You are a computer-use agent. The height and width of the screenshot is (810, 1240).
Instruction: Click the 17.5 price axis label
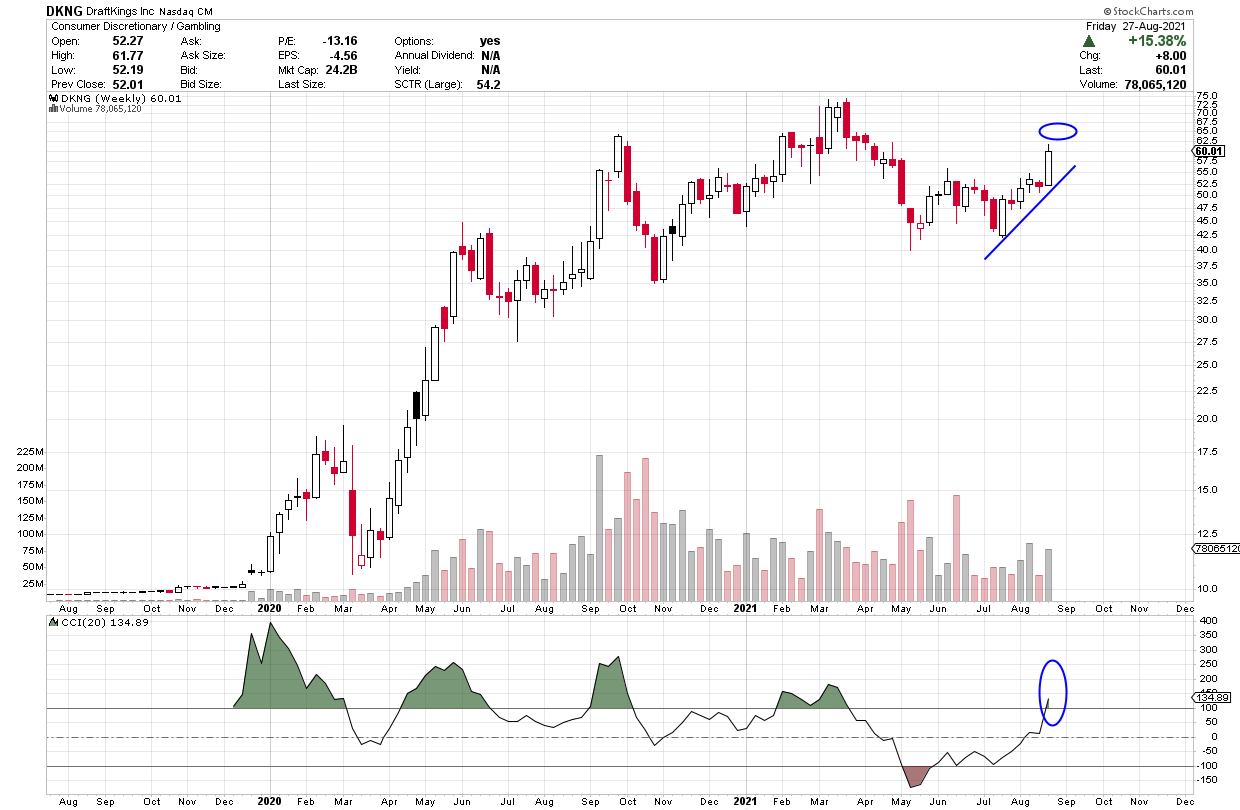coord(1207,452)
